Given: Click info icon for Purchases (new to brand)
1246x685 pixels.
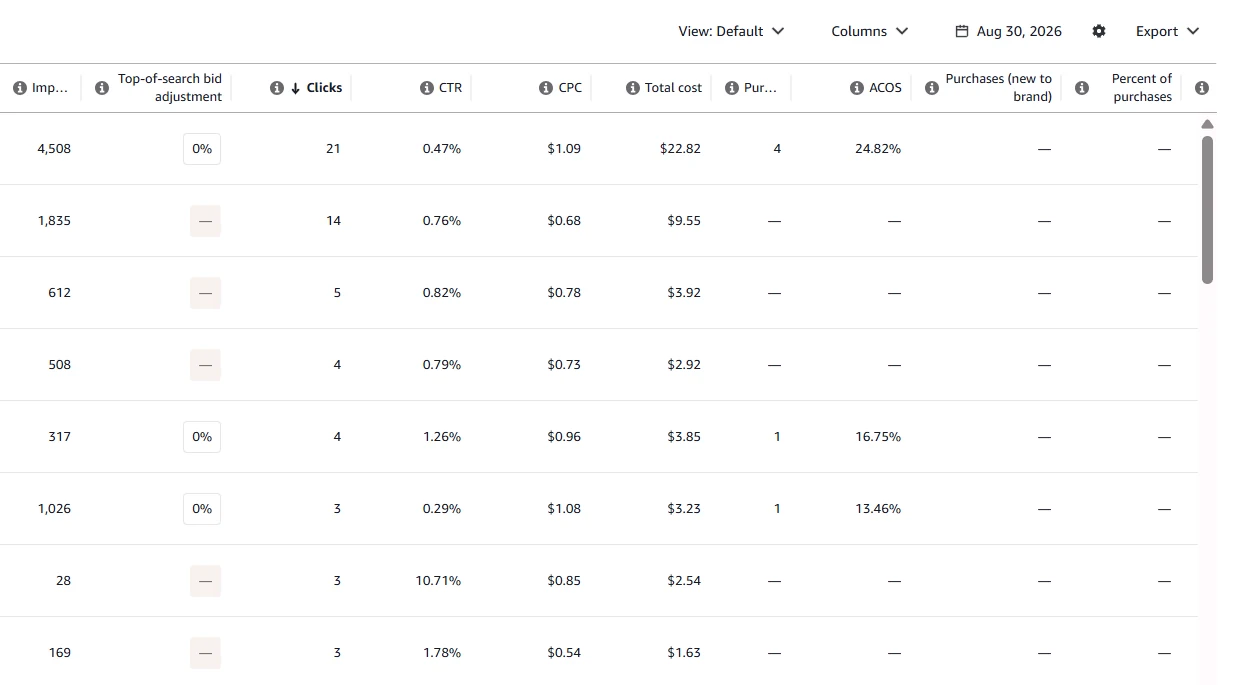Looking at the screenshot, I should coord(932,88).
